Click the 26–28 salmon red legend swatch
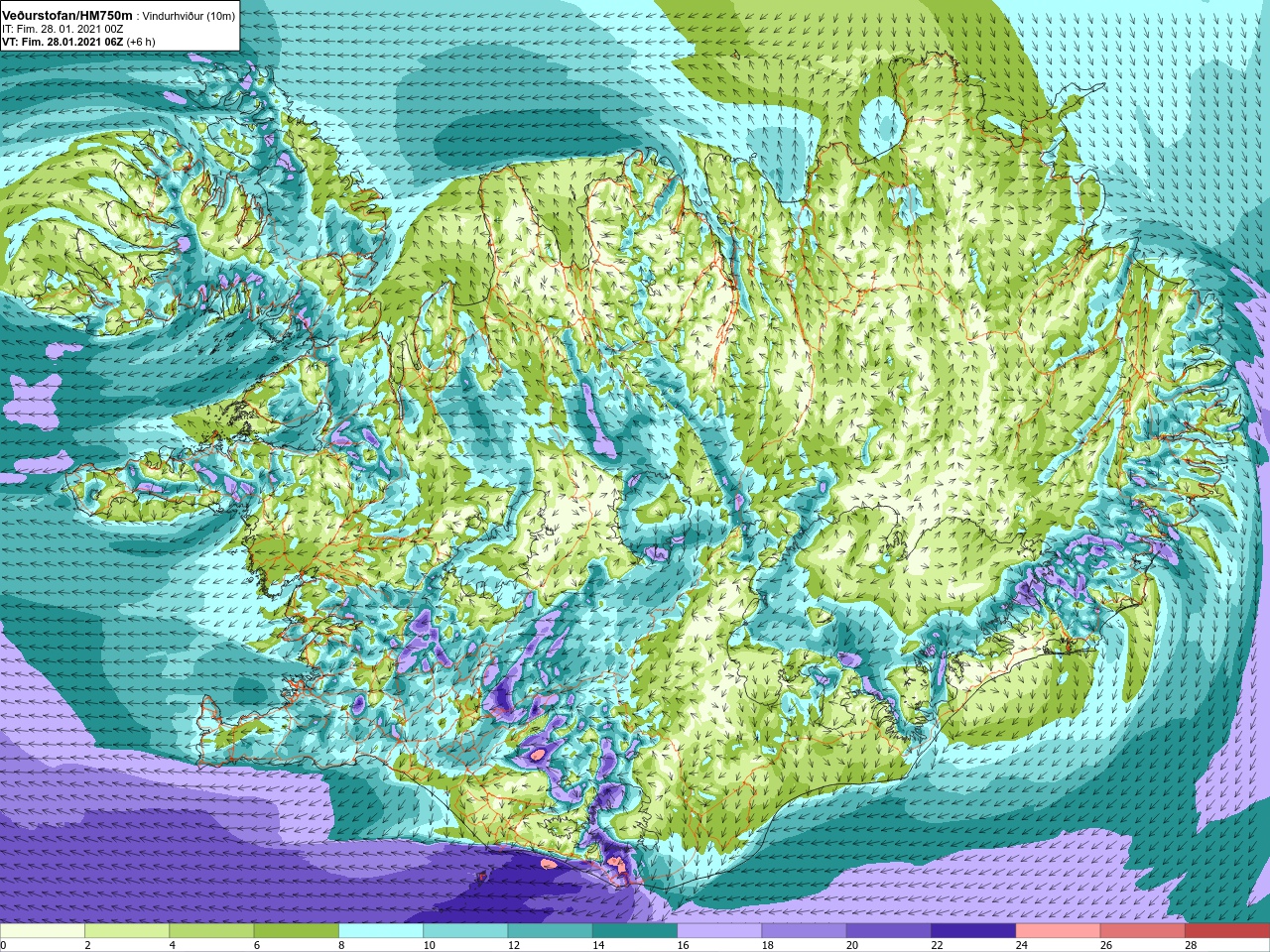 coord(1143,931)
